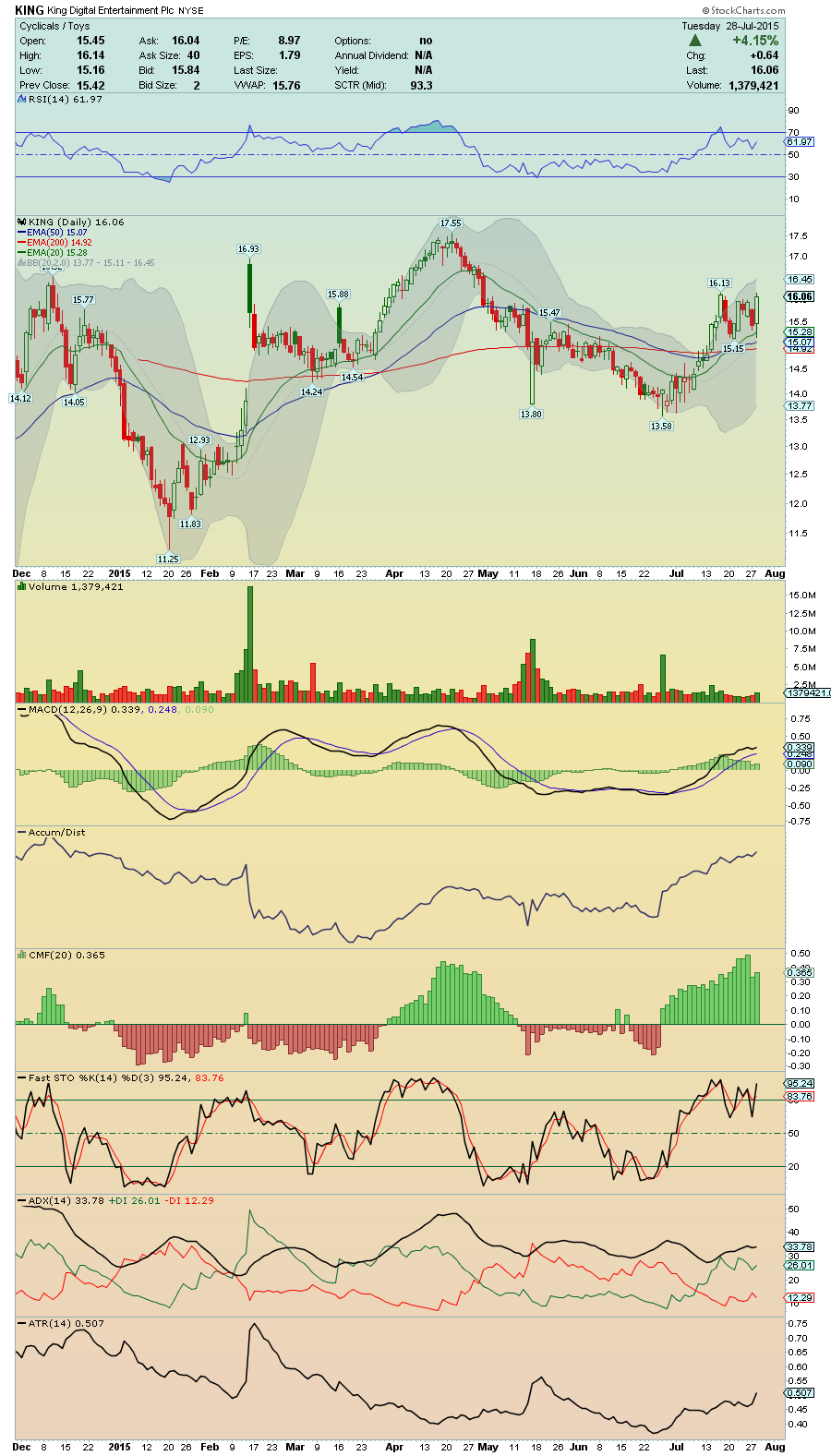Click the EMA(50) 15.07 legend text
The image size is (831, 1456).
[x=57, y=233]
